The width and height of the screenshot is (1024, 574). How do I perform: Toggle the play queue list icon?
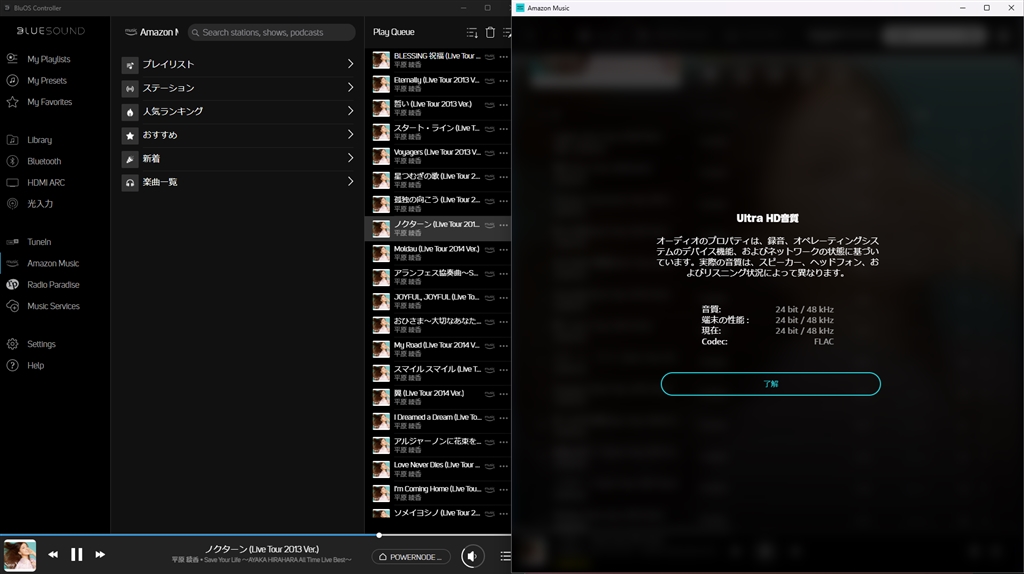[505, 556]
